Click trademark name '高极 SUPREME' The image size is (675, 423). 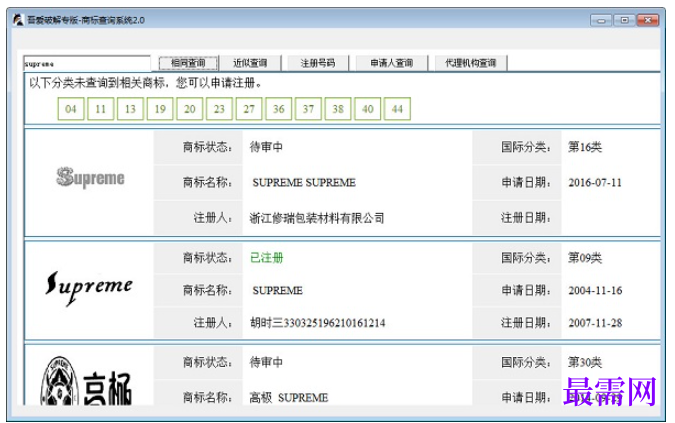pos(289,398)
